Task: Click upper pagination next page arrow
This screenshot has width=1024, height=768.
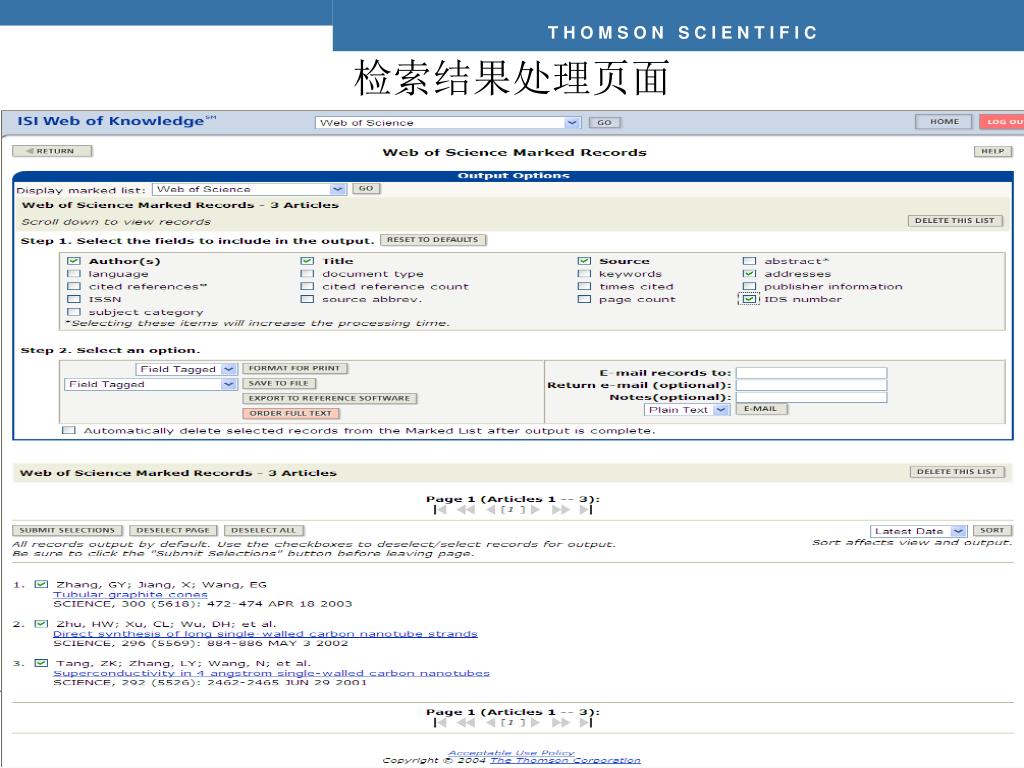Action: (x=535, y=509)
